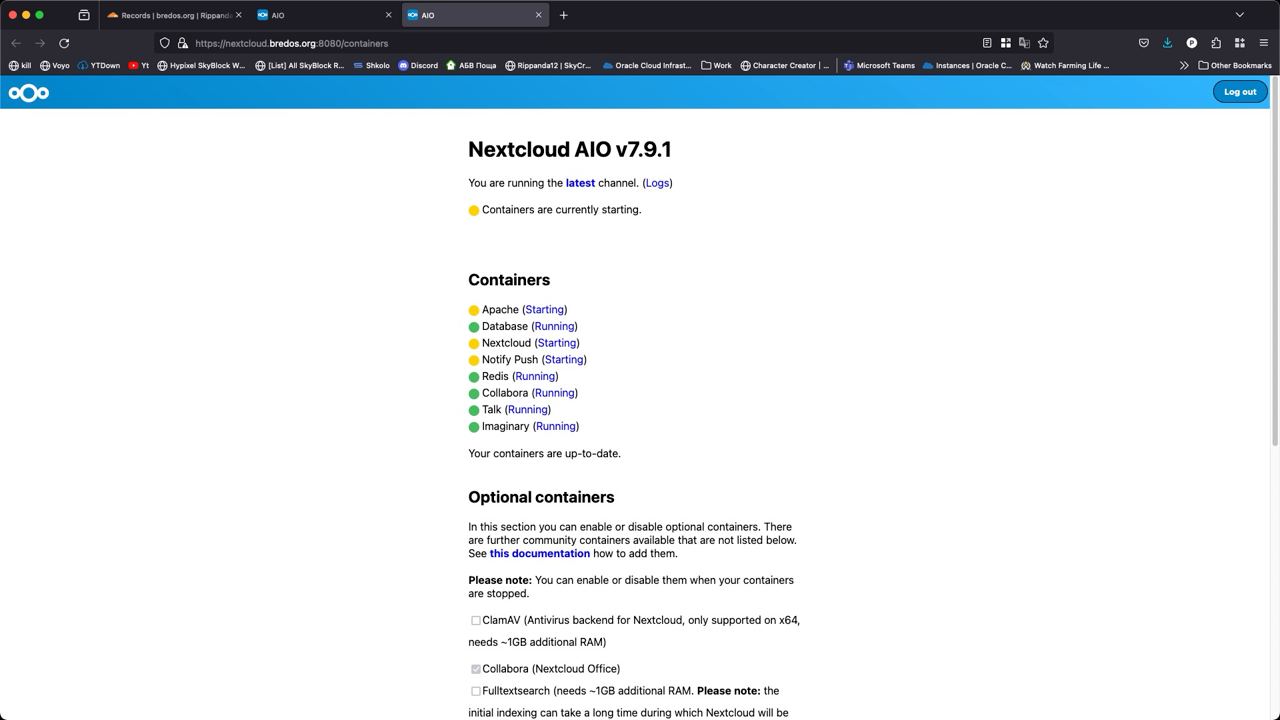Expand the hidden bookmarks overflow chevron
1280x720 pixels.
1184,66
